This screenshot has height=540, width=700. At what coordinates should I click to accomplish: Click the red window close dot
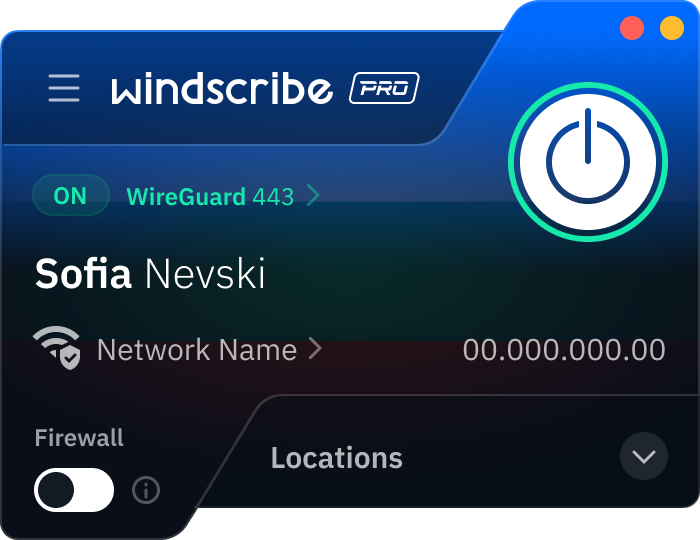pos(632,28)
